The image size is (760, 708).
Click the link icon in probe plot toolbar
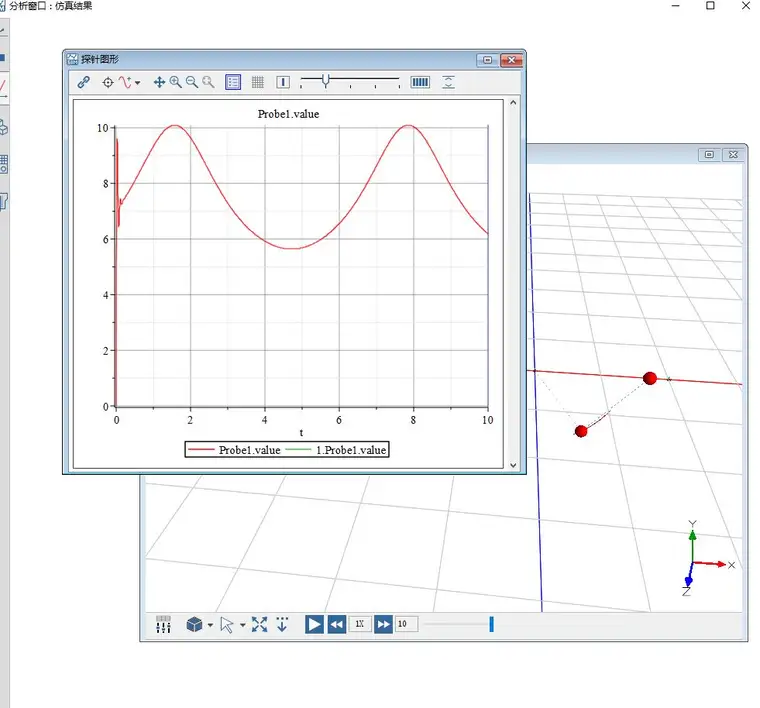(x=83, y=82)
